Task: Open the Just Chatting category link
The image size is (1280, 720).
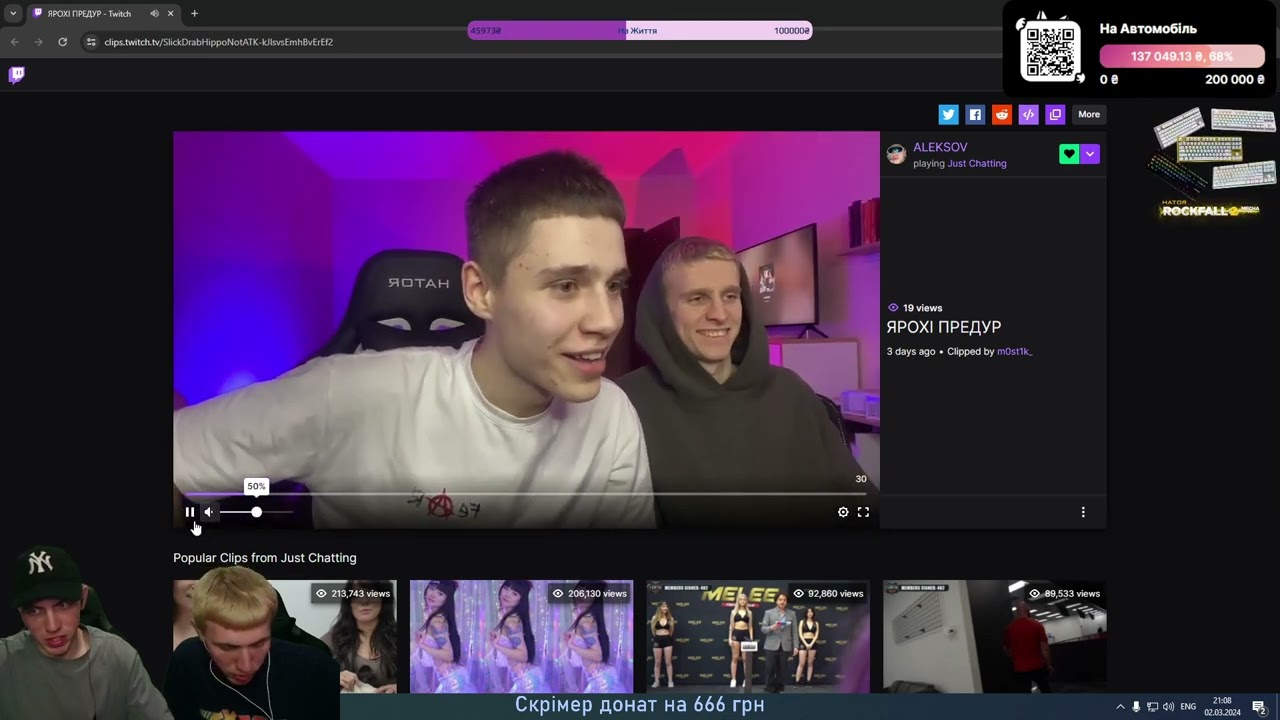Action: (x=977, y=163)
